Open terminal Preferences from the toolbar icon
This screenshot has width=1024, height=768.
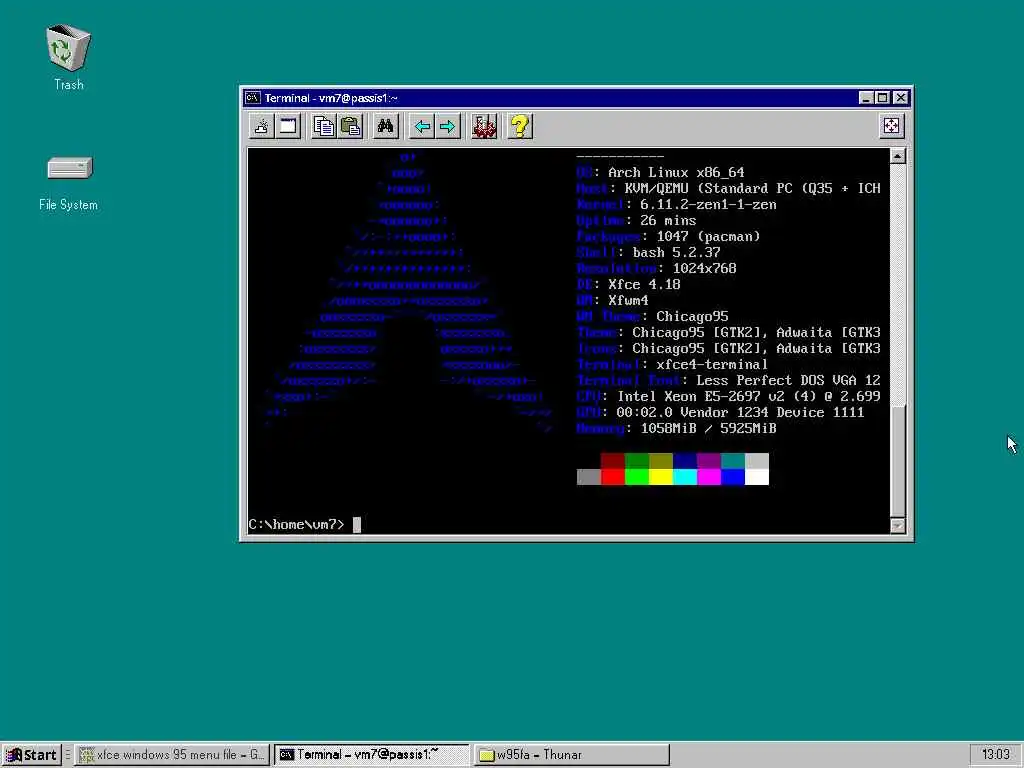pyautogui.click(x=484, y=126)
